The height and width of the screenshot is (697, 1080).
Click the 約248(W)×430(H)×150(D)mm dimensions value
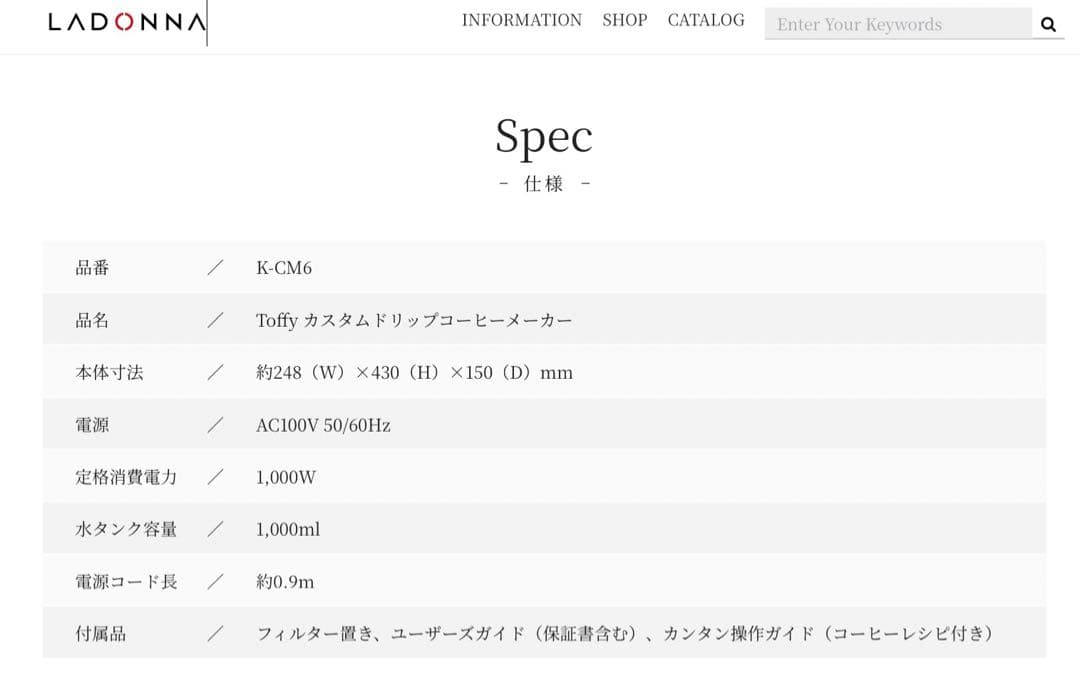tap(414, 373)
